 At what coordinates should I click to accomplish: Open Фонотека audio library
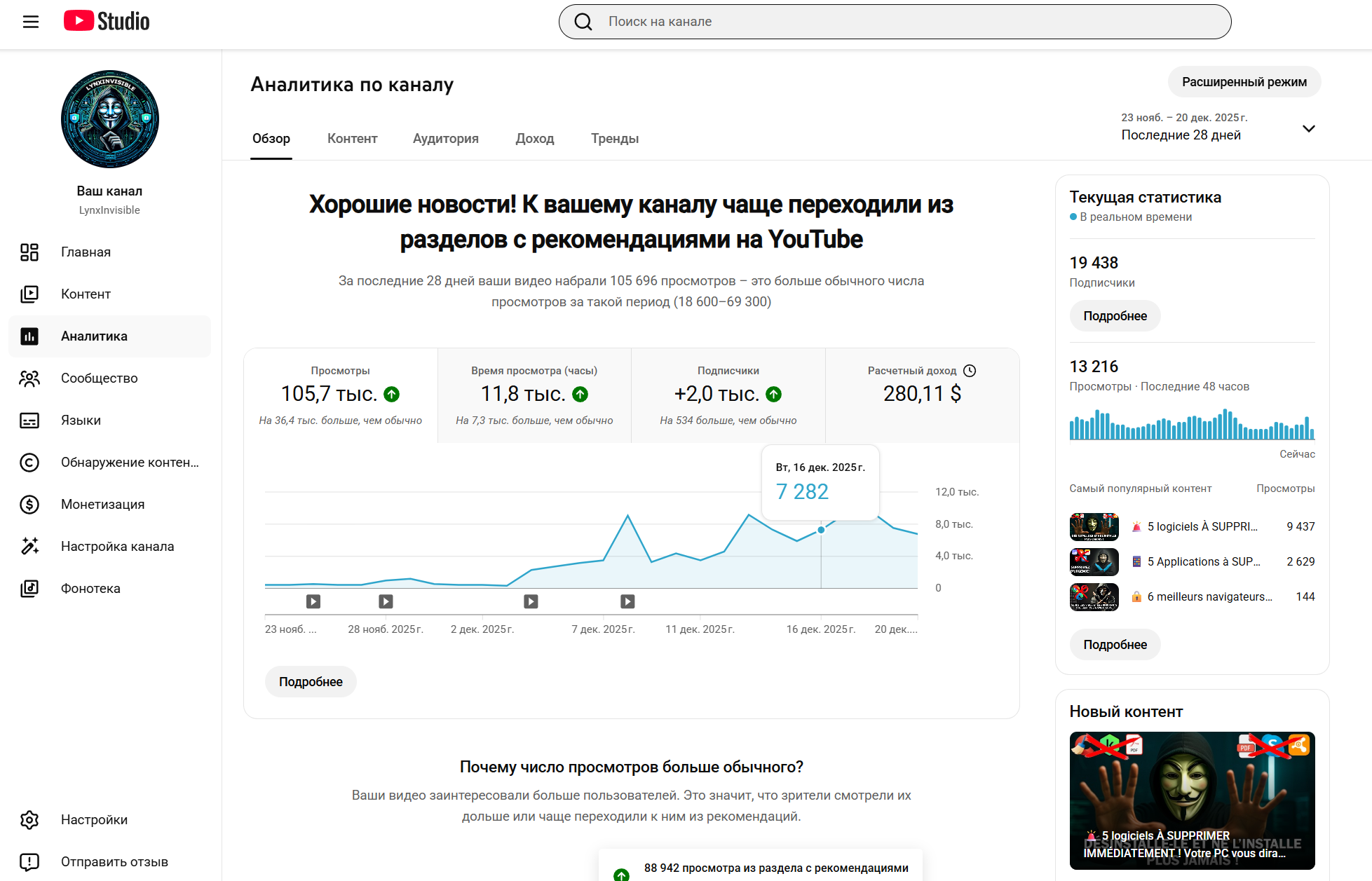pyautogui.click(x=90, y=589)
